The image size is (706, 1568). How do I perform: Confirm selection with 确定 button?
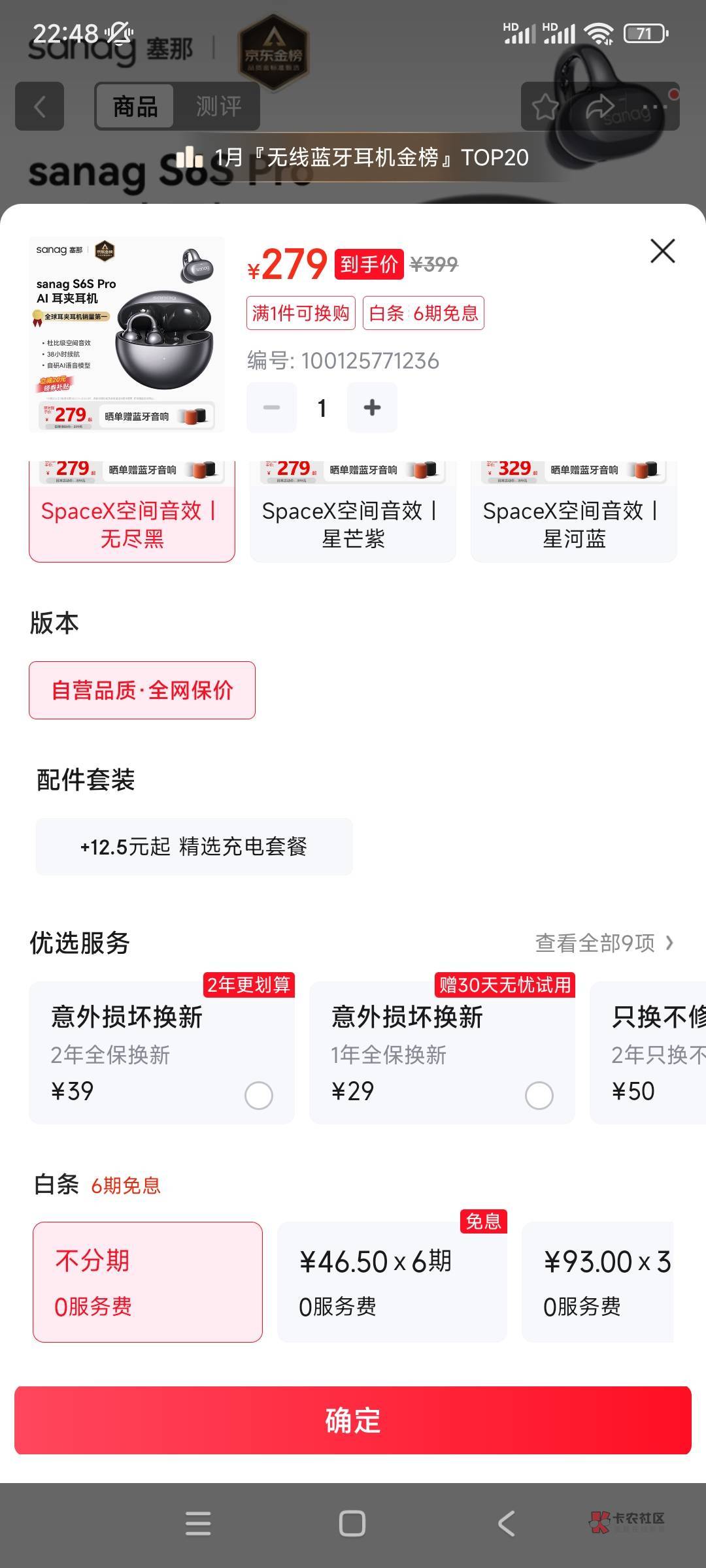(353, 1420)
